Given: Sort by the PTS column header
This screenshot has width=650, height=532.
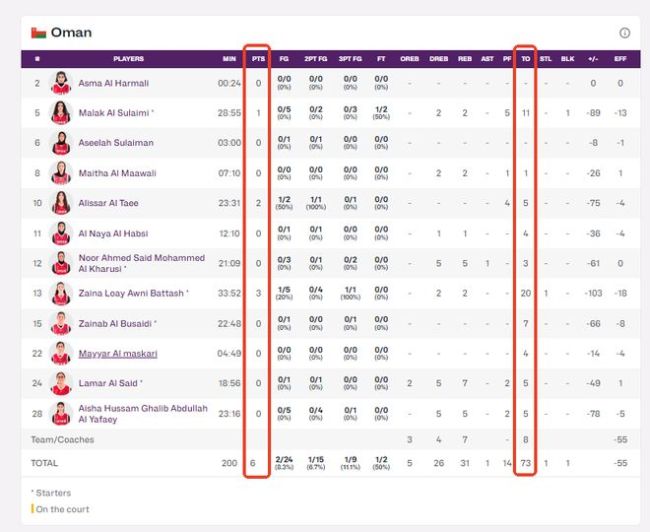Looking at the screenshot, I should point(258,59).
